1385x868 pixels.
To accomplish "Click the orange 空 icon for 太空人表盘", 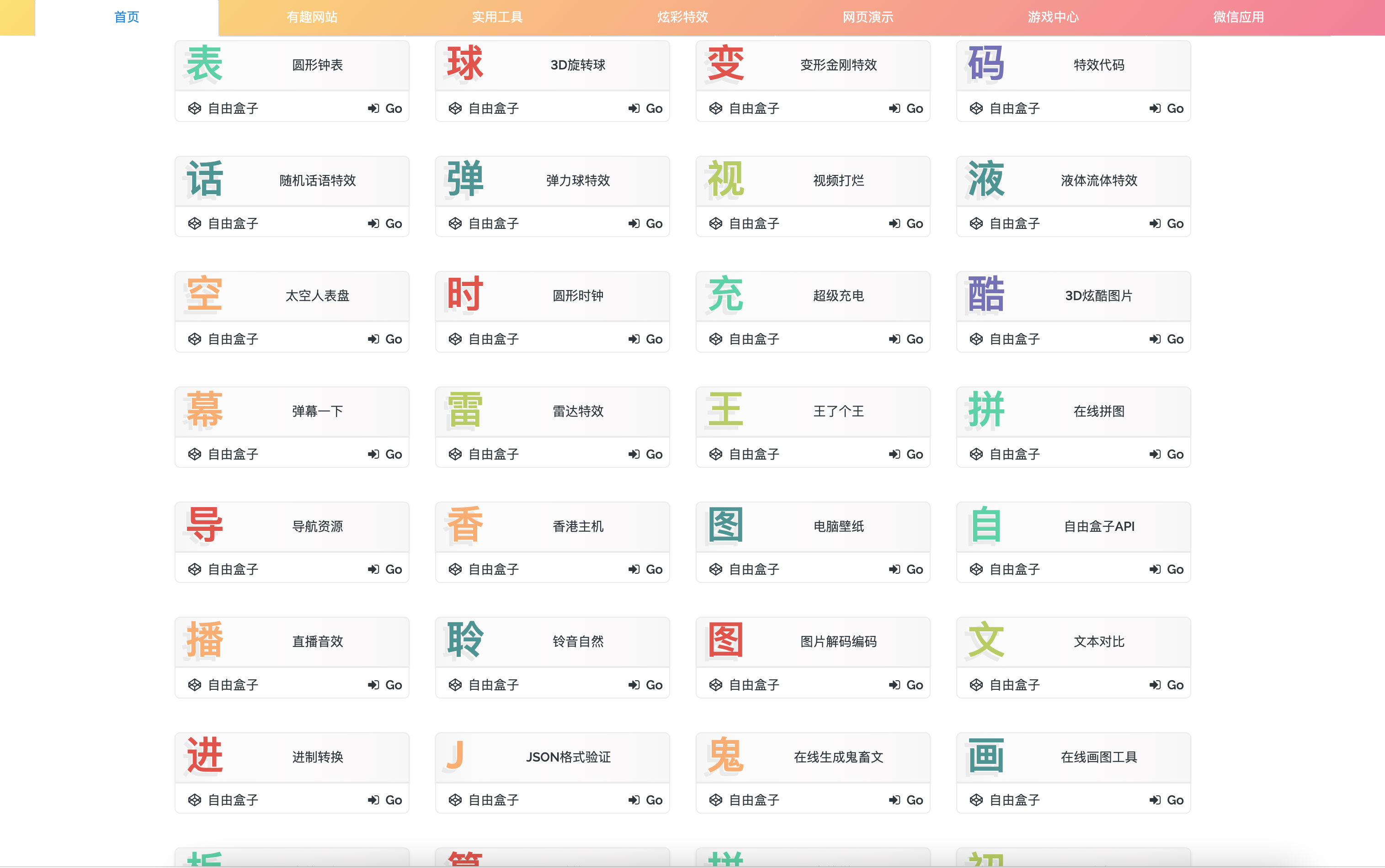I will [x=204, y=295].
